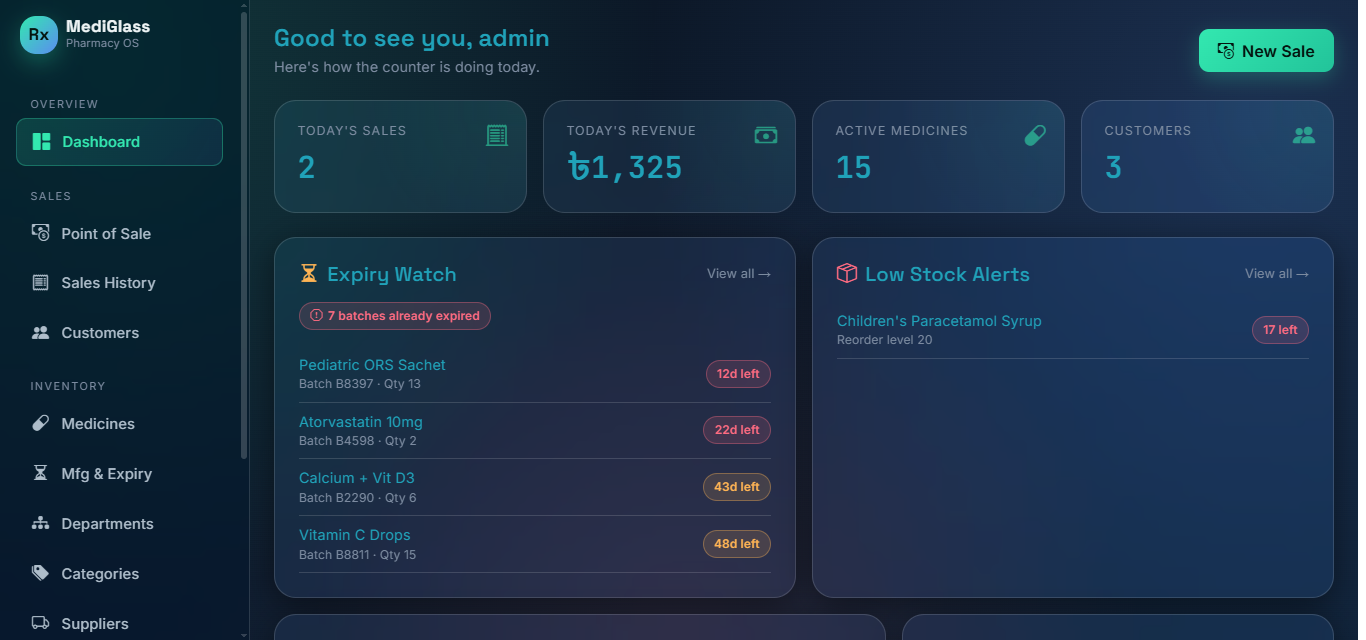The image size is (1366, 640).
Task: Open Point of Sale page
Action: [119, 234]
